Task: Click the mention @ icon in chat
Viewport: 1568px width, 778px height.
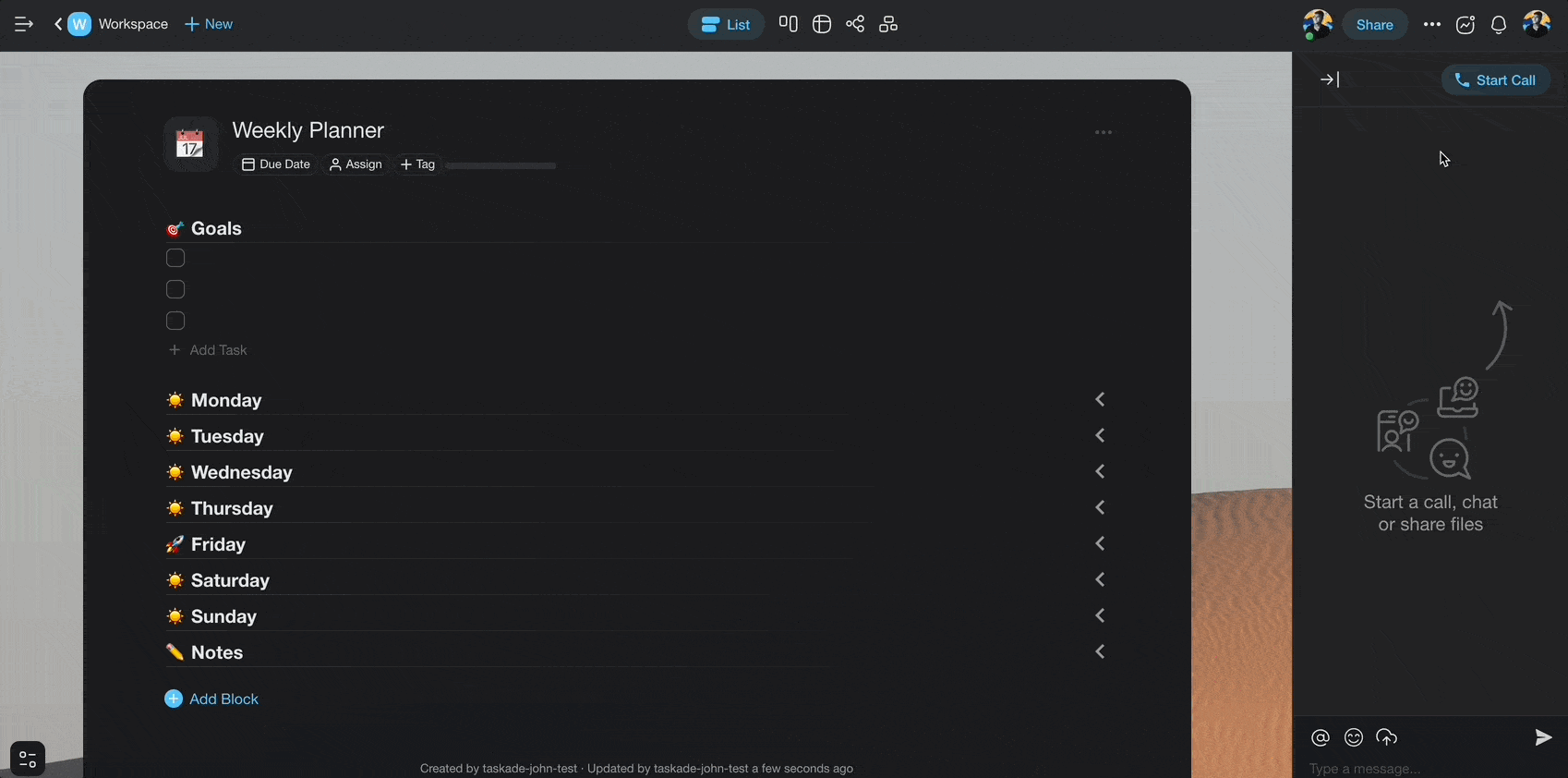Action: [x=1321, y=737]
